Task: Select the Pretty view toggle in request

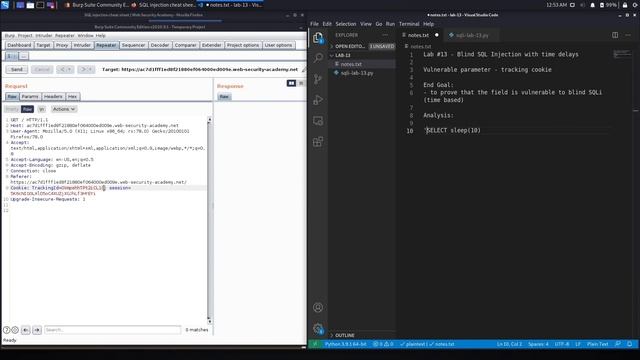Action: (x=12, y=109)
